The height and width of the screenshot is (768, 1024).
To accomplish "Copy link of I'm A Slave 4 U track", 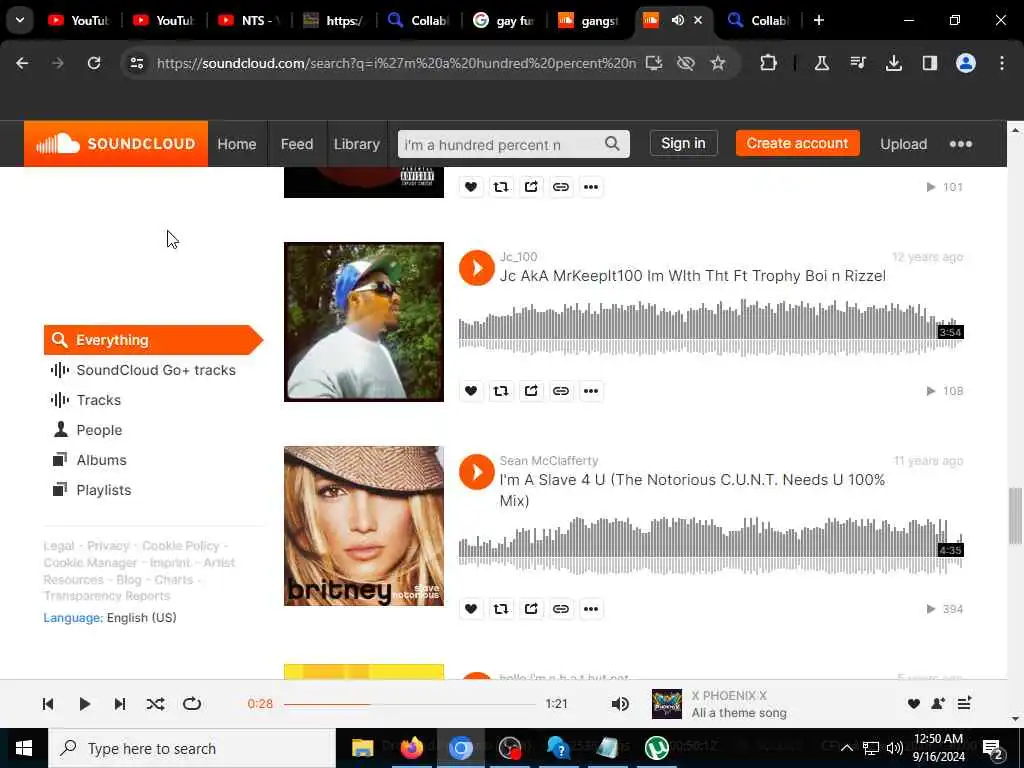I will point(561,609).
